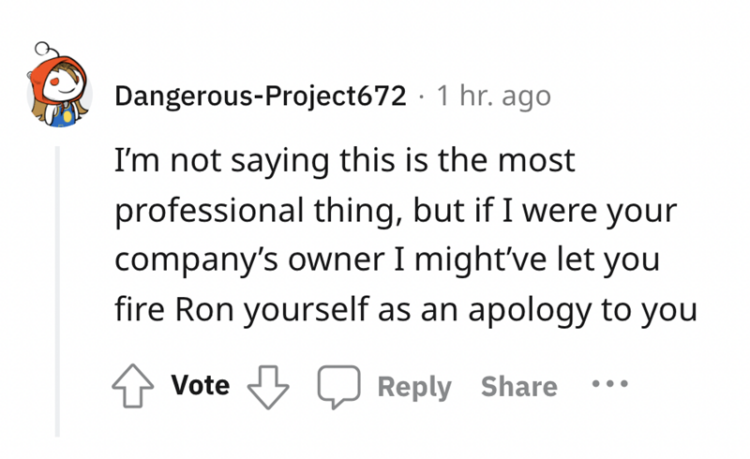Click the speech bubble reply icon
Viewport: 750px width, 459px height.
[339, 386]
